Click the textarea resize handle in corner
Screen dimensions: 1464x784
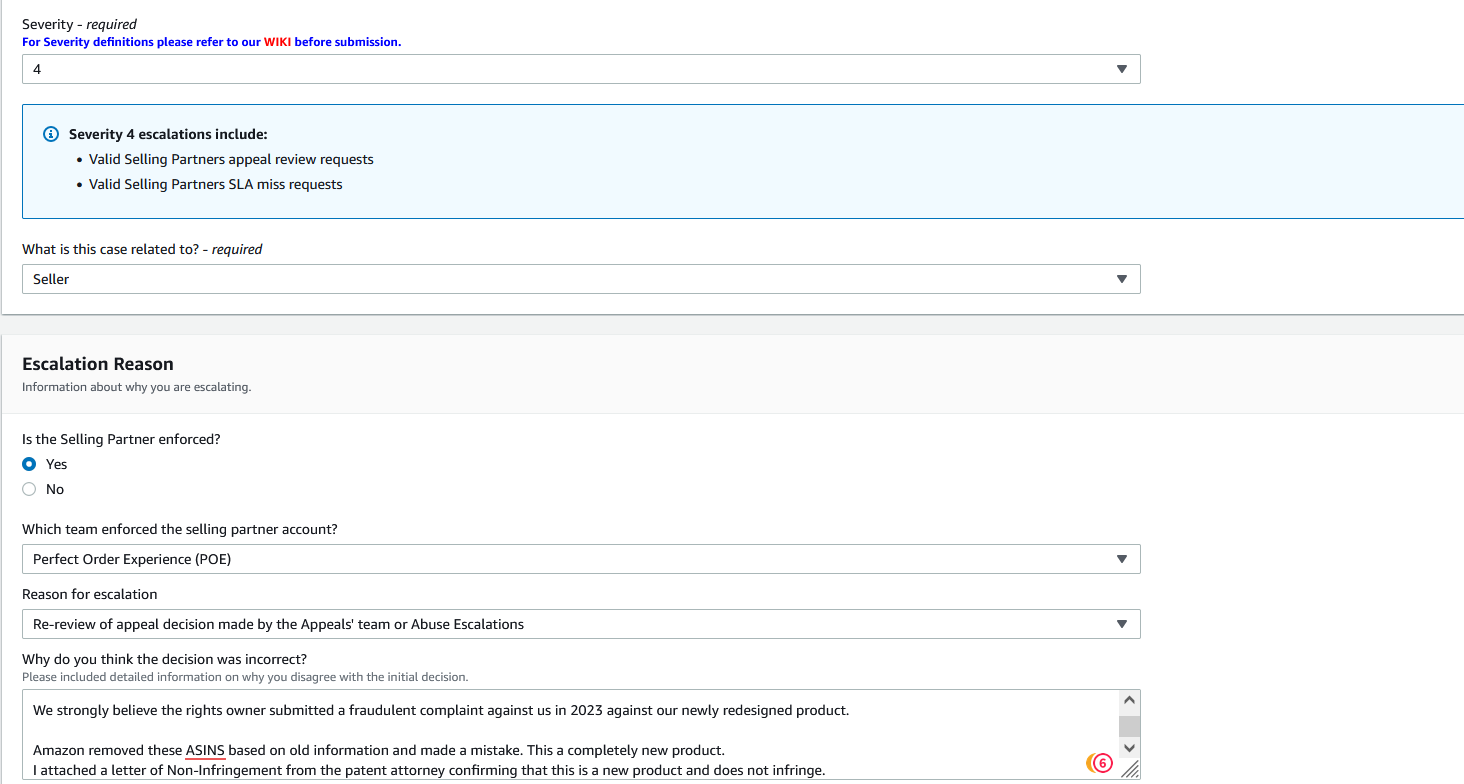[x=1130, y=769]
